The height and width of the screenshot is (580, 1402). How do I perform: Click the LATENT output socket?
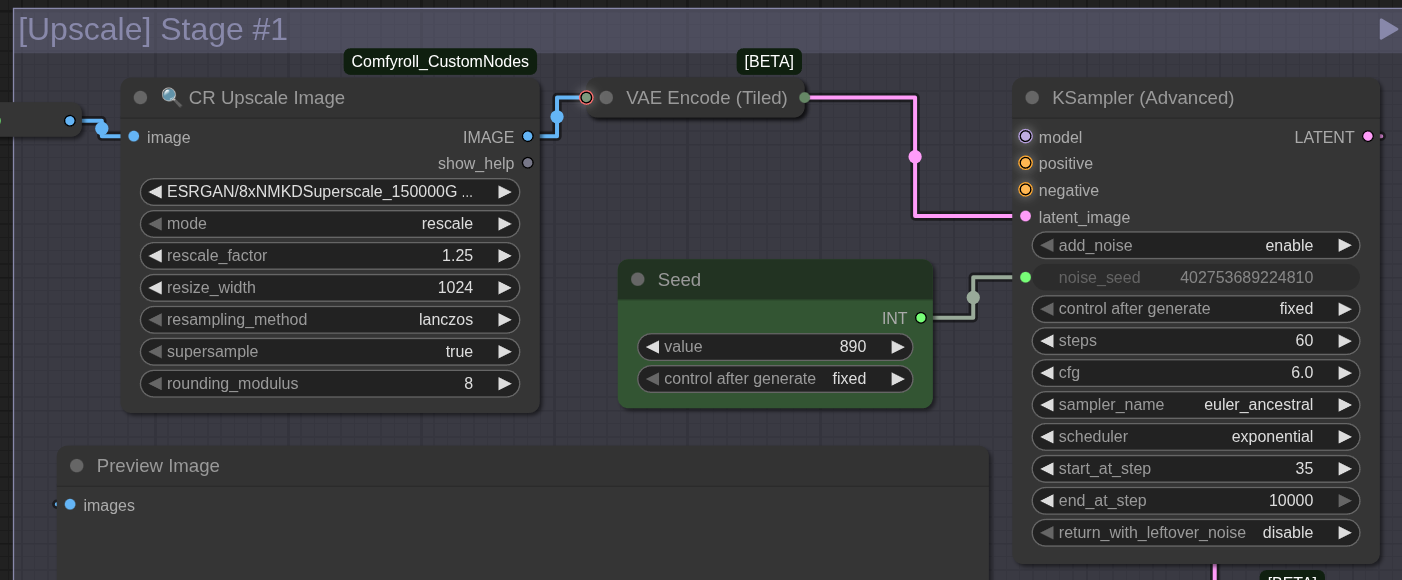tap(1368, 137)
